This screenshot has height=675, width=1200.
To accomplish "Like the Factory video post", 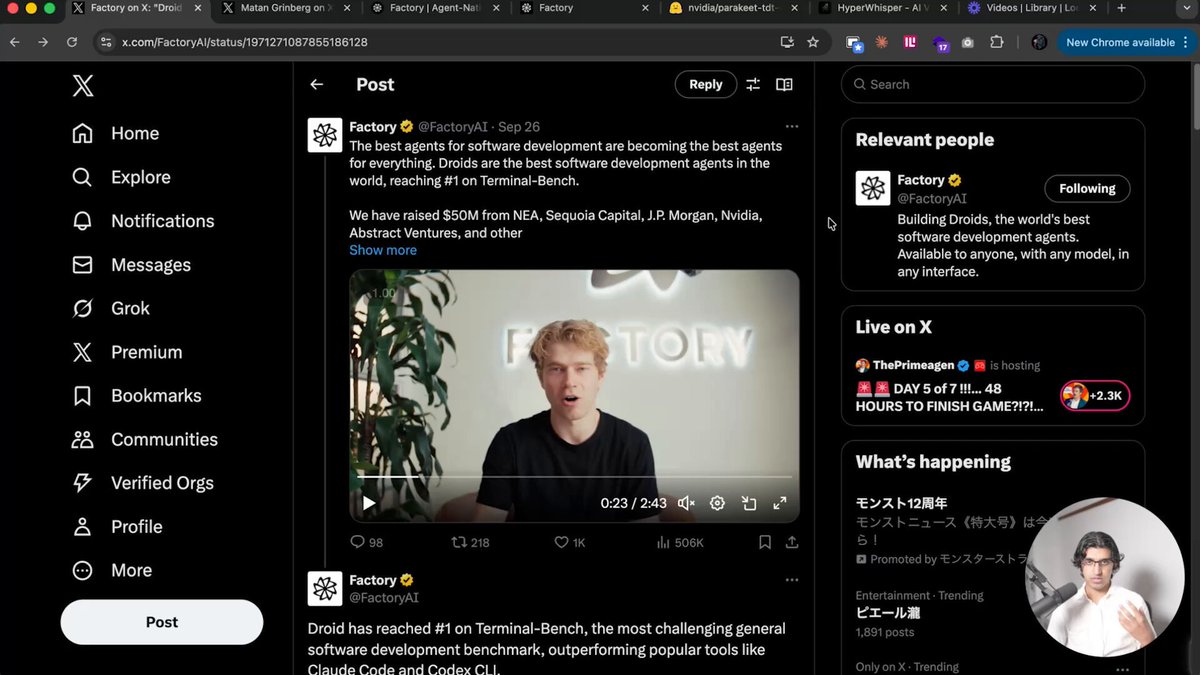I will (560, 541).
